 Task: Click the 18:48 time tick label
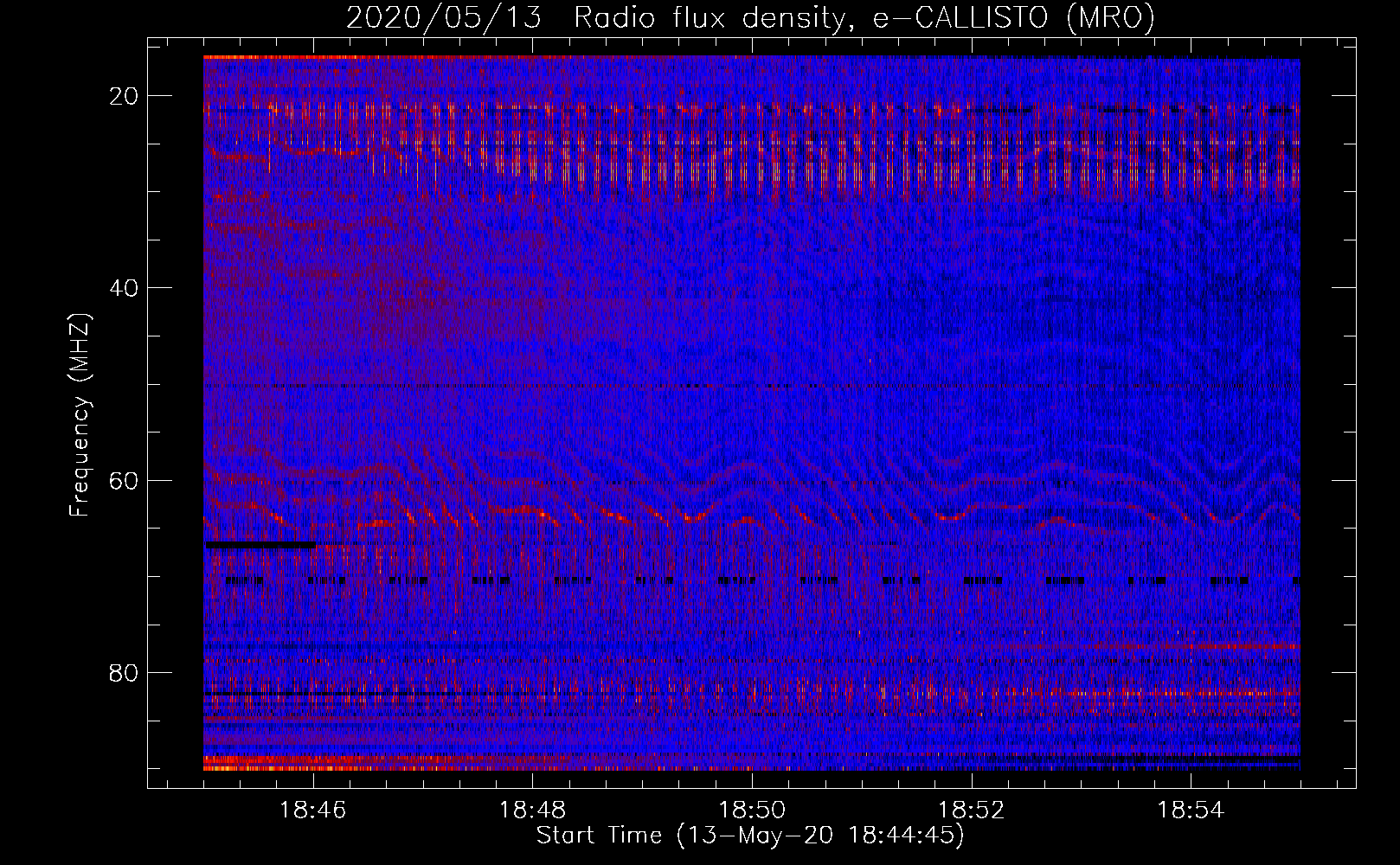coord(532,810)
